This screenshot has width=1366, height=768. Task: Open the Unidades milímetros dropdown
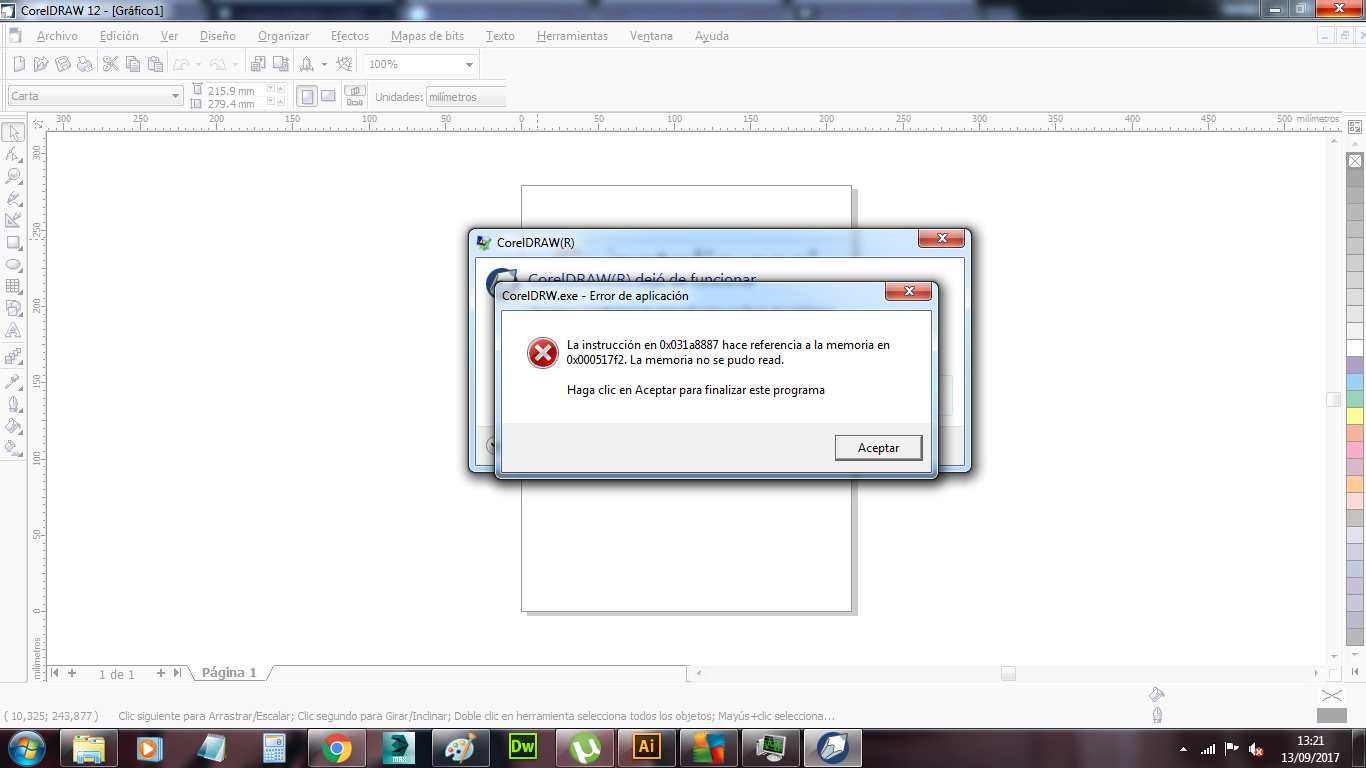tap(466, 97)
